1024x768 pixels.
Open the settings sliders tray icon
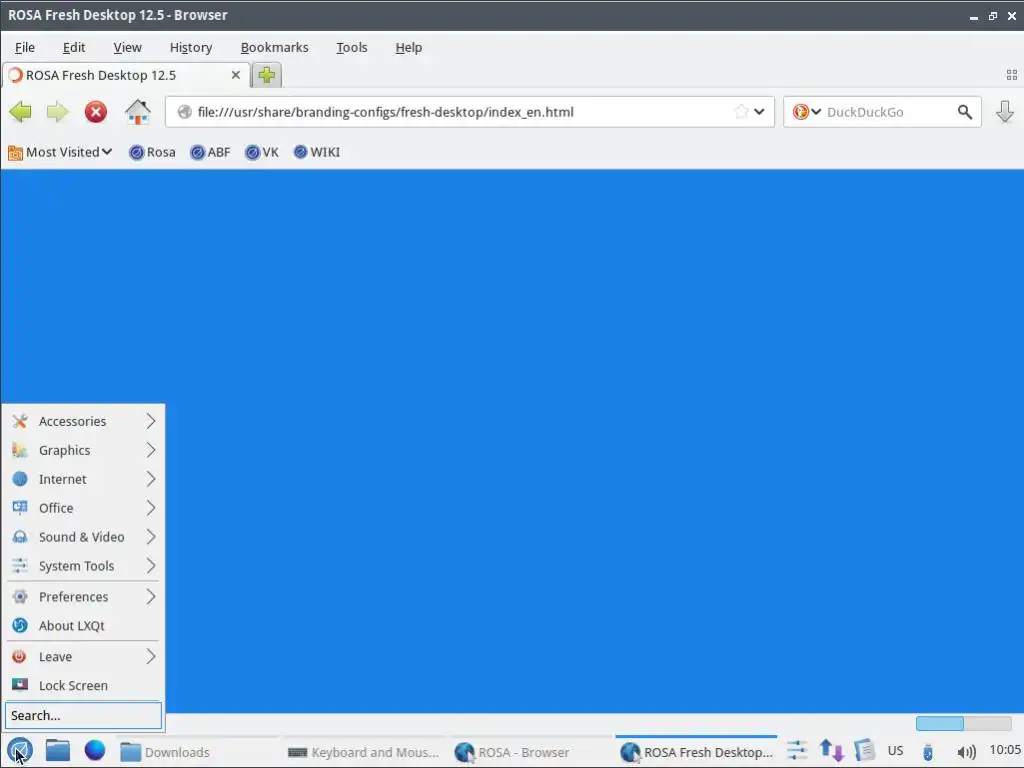797,751
